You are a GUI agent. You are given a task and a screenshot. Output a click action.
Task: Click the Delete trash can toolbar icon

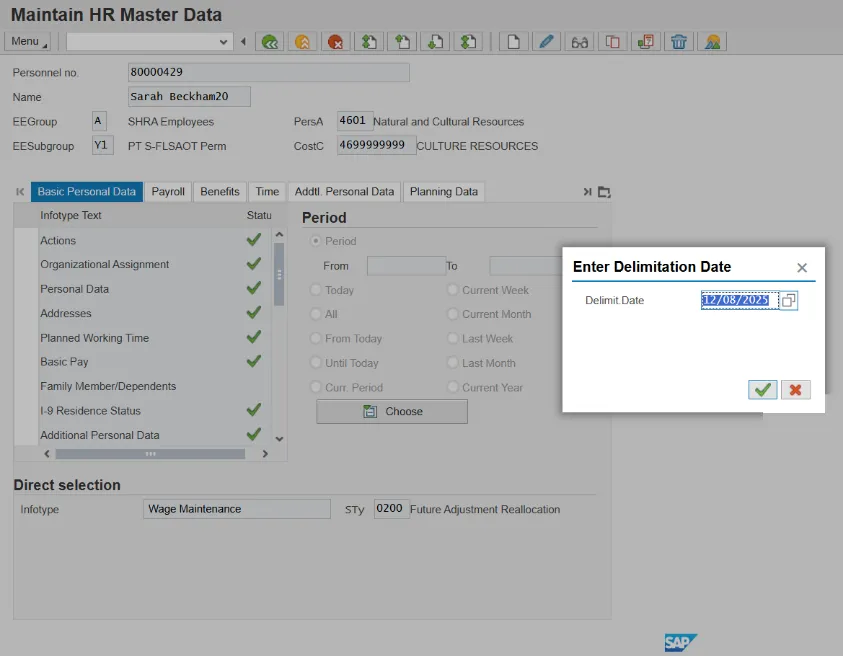pos(679,42)
